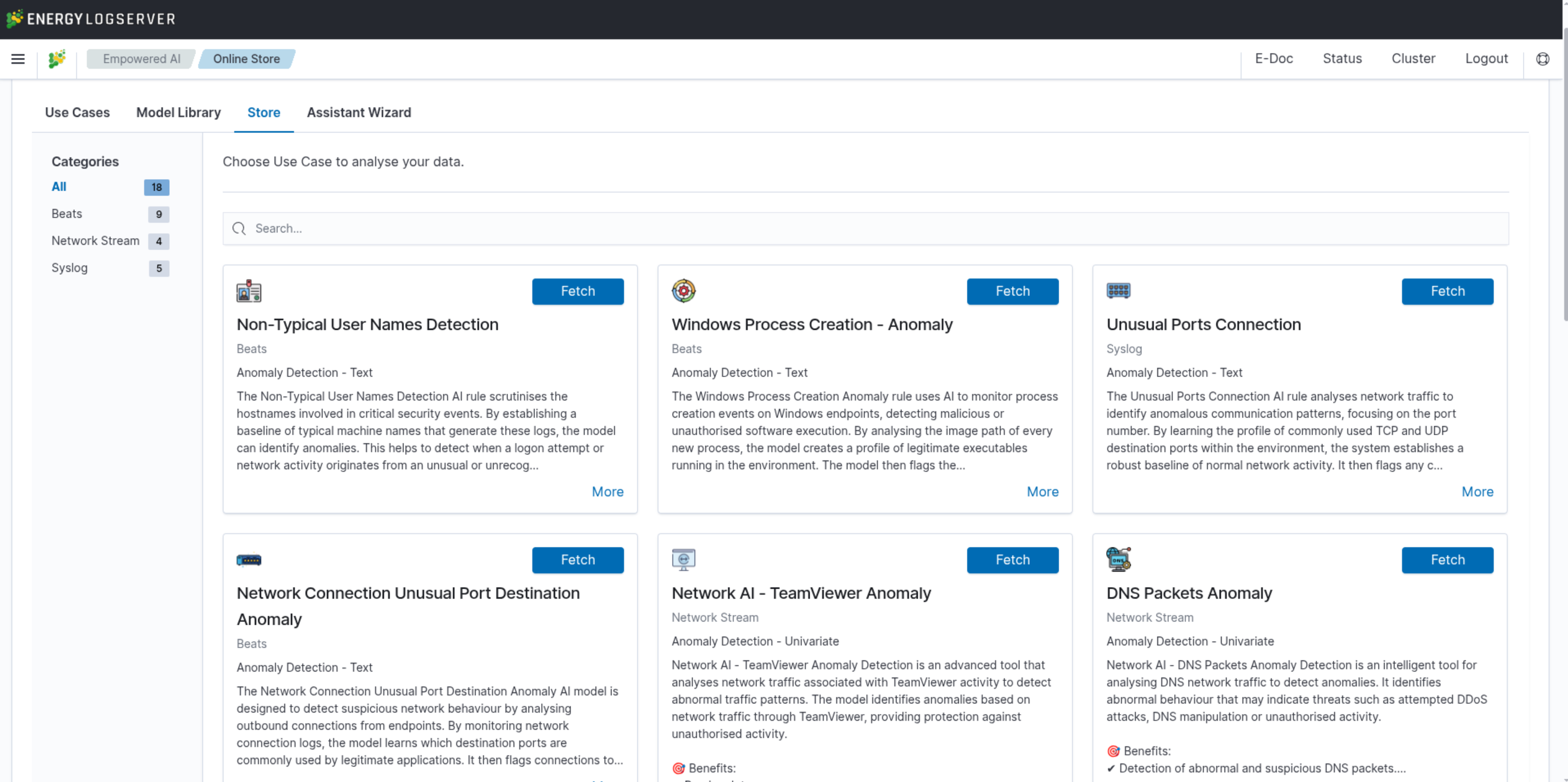Image resolution: width=1568 pixels, height=782 pixels.
Task: Open the help lifebuoy icon
Action: (x=1542, y=59)
